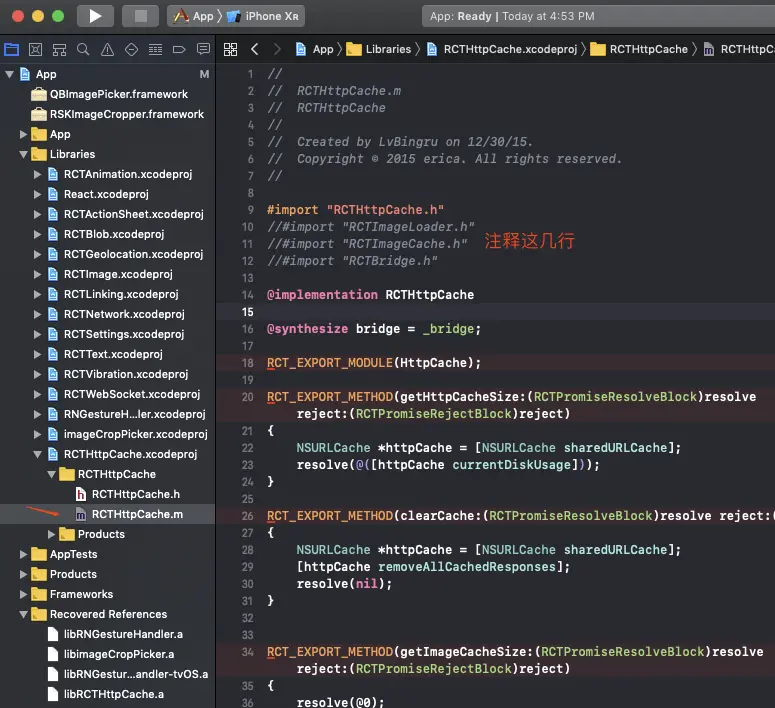775x708 pixels.
Task: Expand the AppTests group
Action: click(23, 555)
